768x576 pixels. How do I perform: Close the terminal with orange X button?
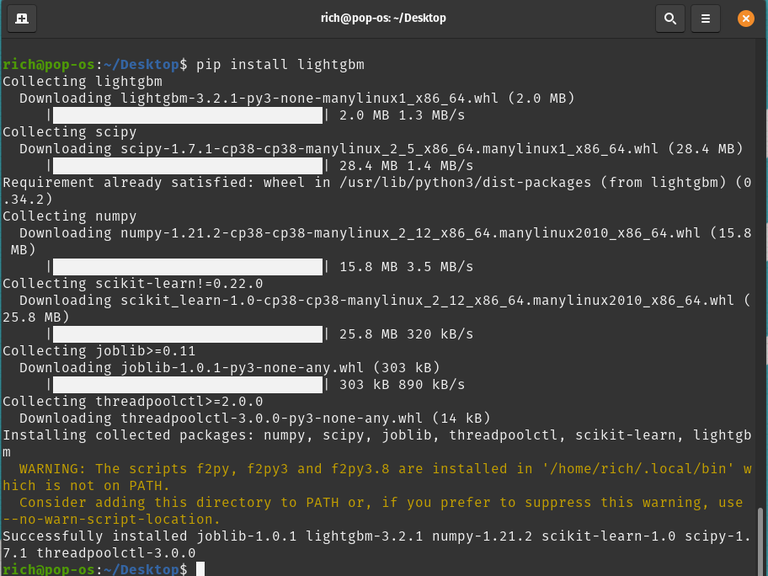tap(745, 19)
